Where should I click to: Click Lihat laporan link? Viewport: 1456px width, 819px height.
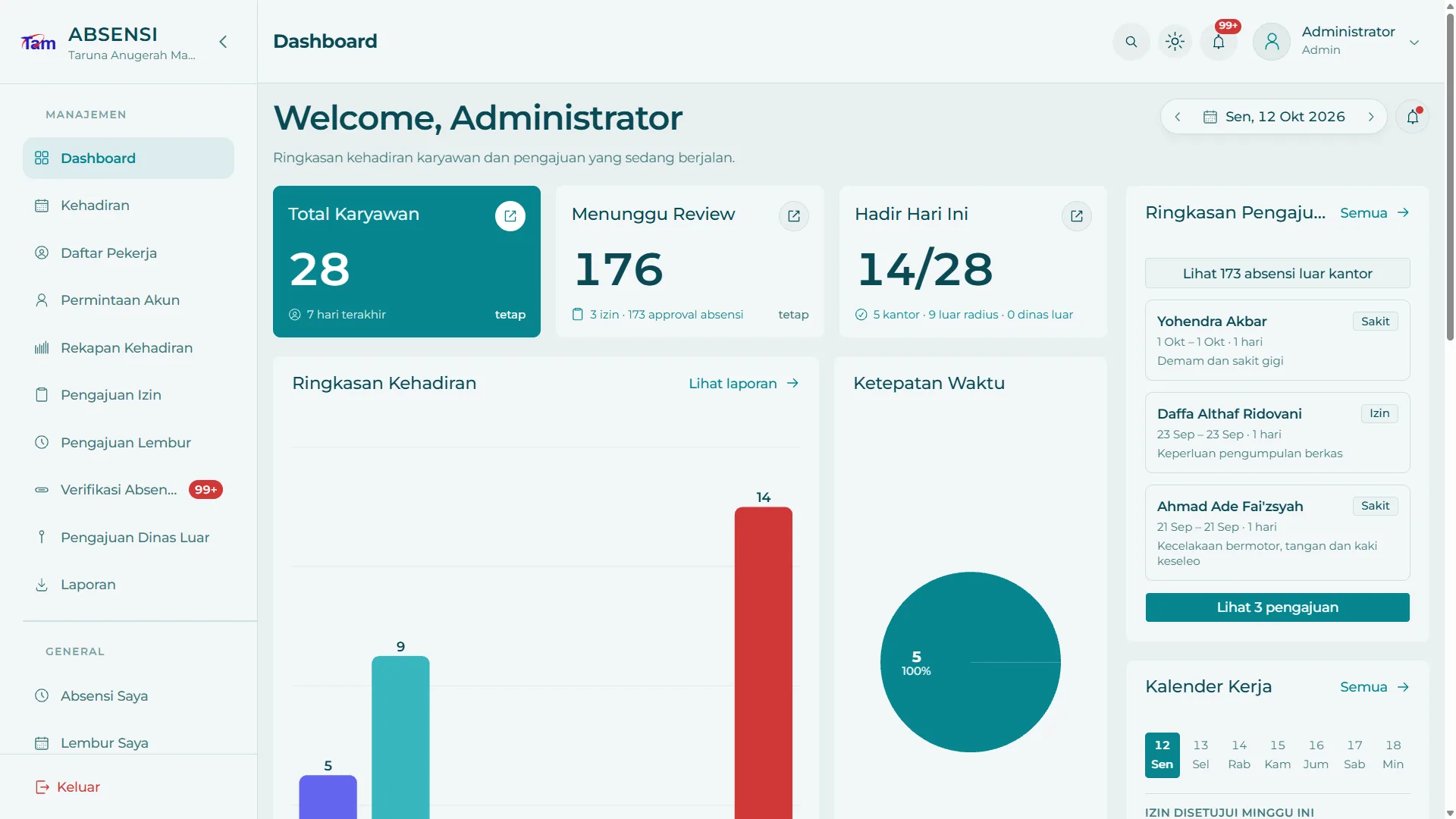(744, 384)
